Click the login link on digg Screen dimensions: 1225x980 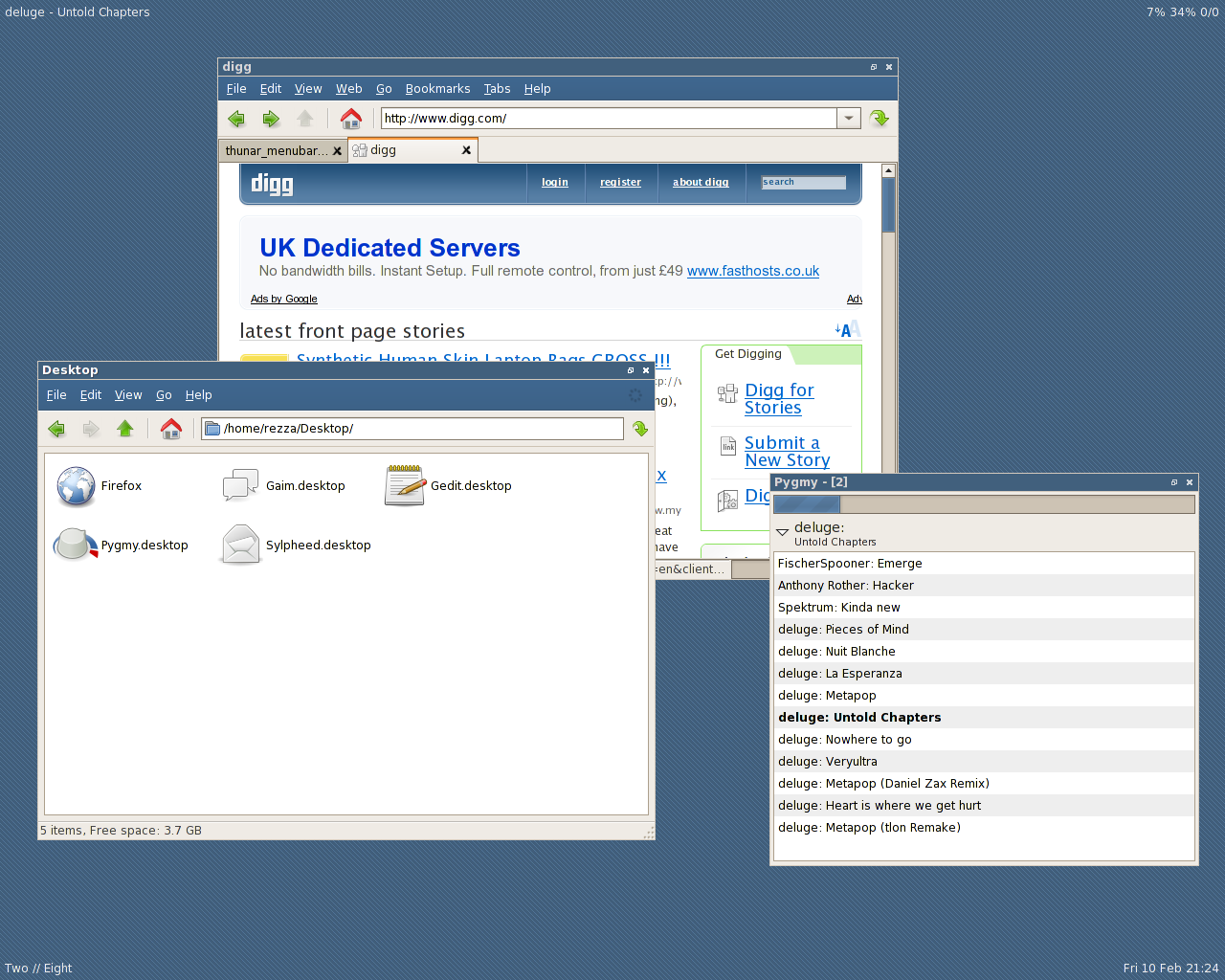point(555,182)
